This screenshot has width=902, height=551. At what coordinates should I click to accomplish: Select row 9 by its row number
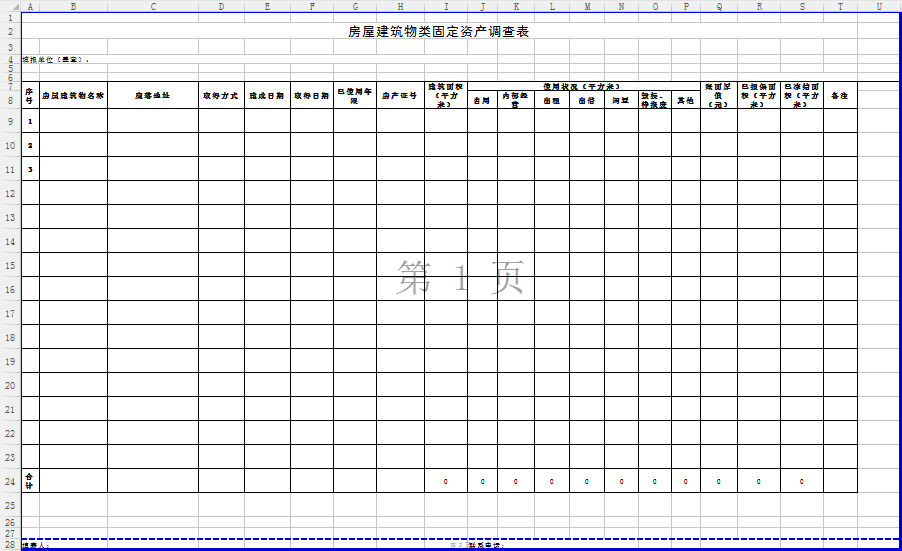[x=10, y=121]
